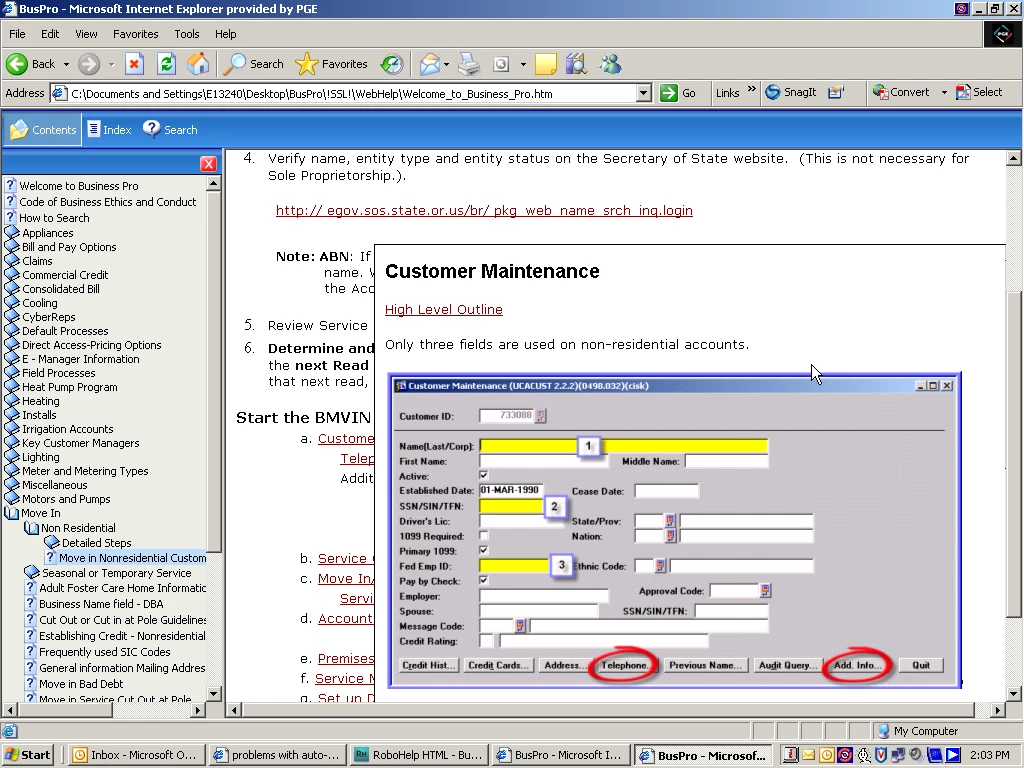Switch to the Index tab
Screen dimensions: 1024x768
click(x=110, y=129)
